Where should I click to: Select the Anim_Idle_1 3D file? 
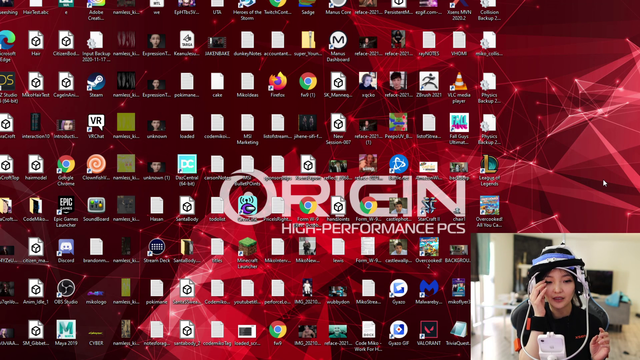pyautogui.click(x=36, y=288)
